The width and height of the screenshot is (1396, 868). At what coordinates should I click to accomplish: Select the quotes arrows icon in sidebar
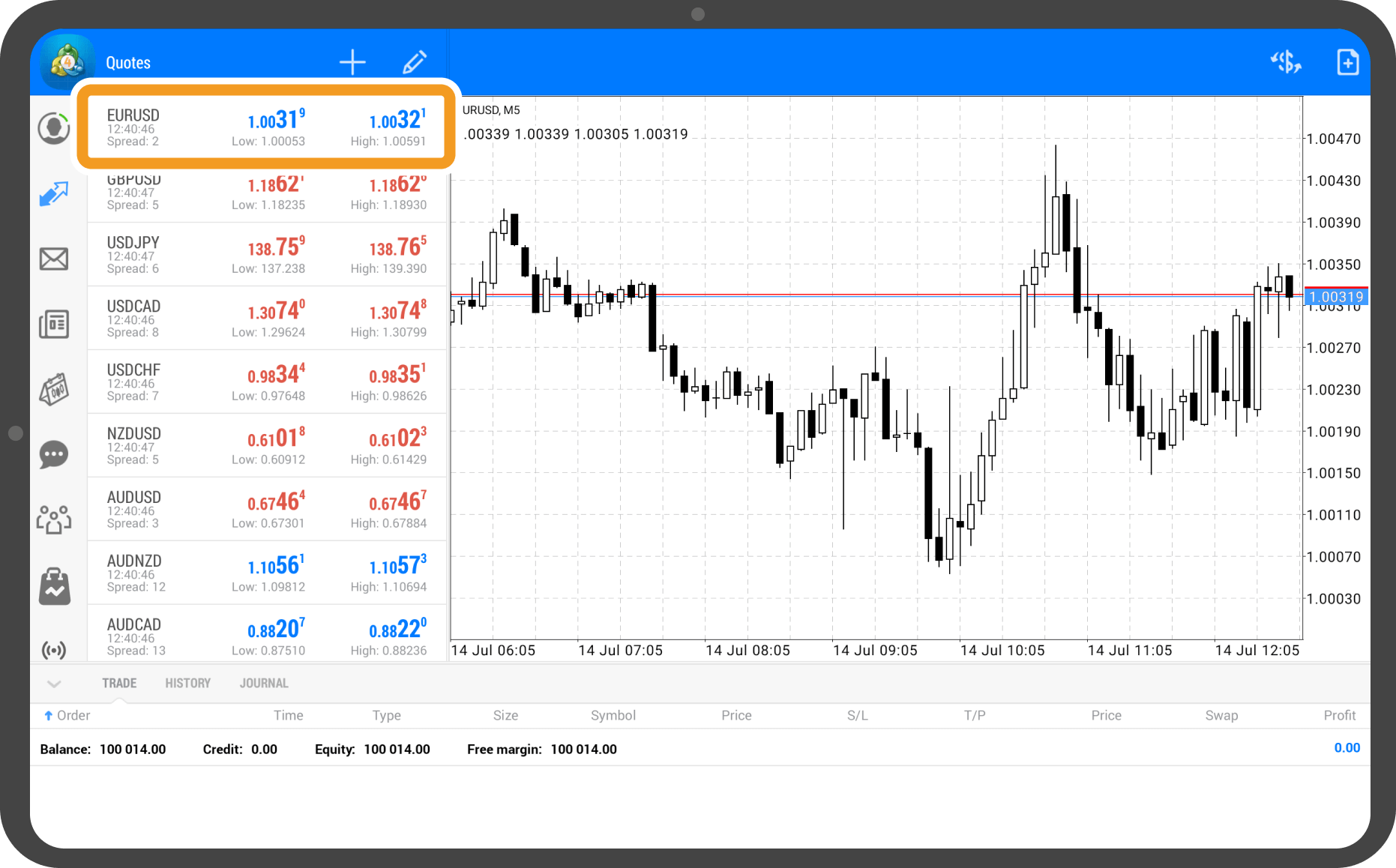point(54,194)
